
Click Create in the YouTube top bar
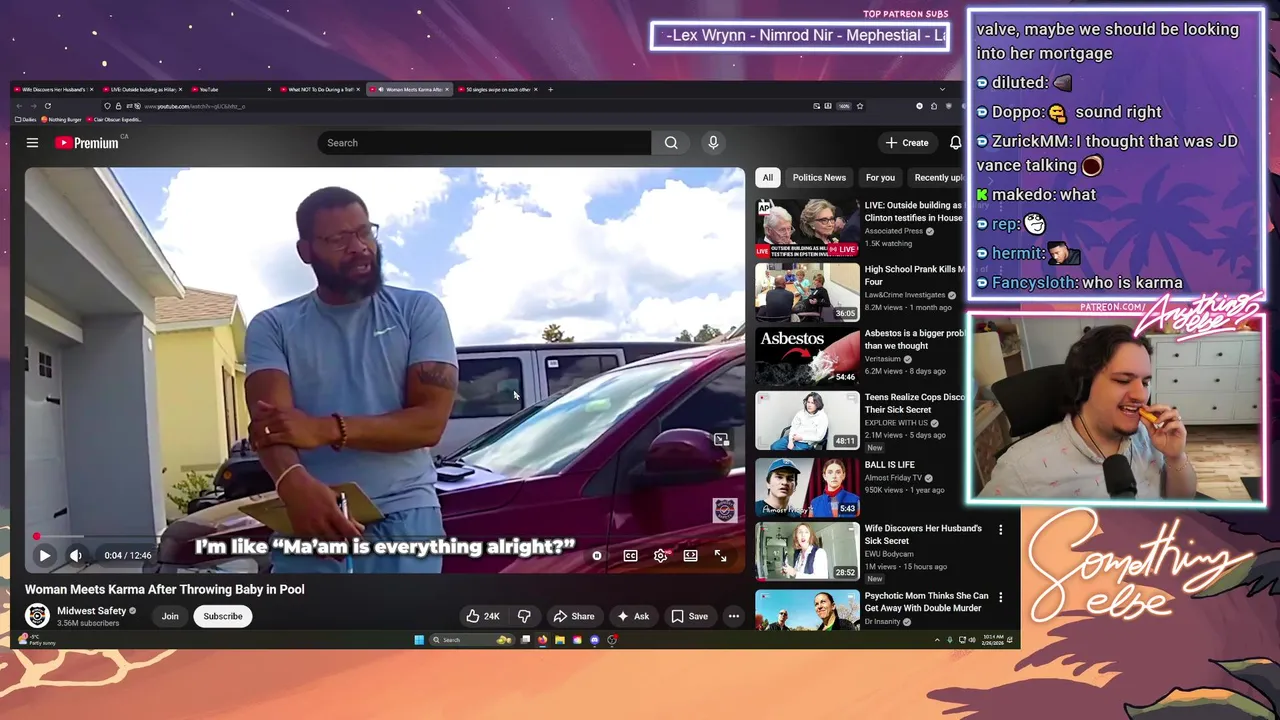point(907,143)
